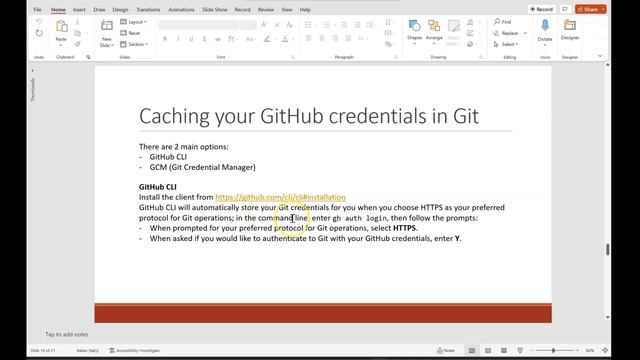Switch to Normal view in status bar
This screenshot has height=360, width=640.
tap(471, 350)
